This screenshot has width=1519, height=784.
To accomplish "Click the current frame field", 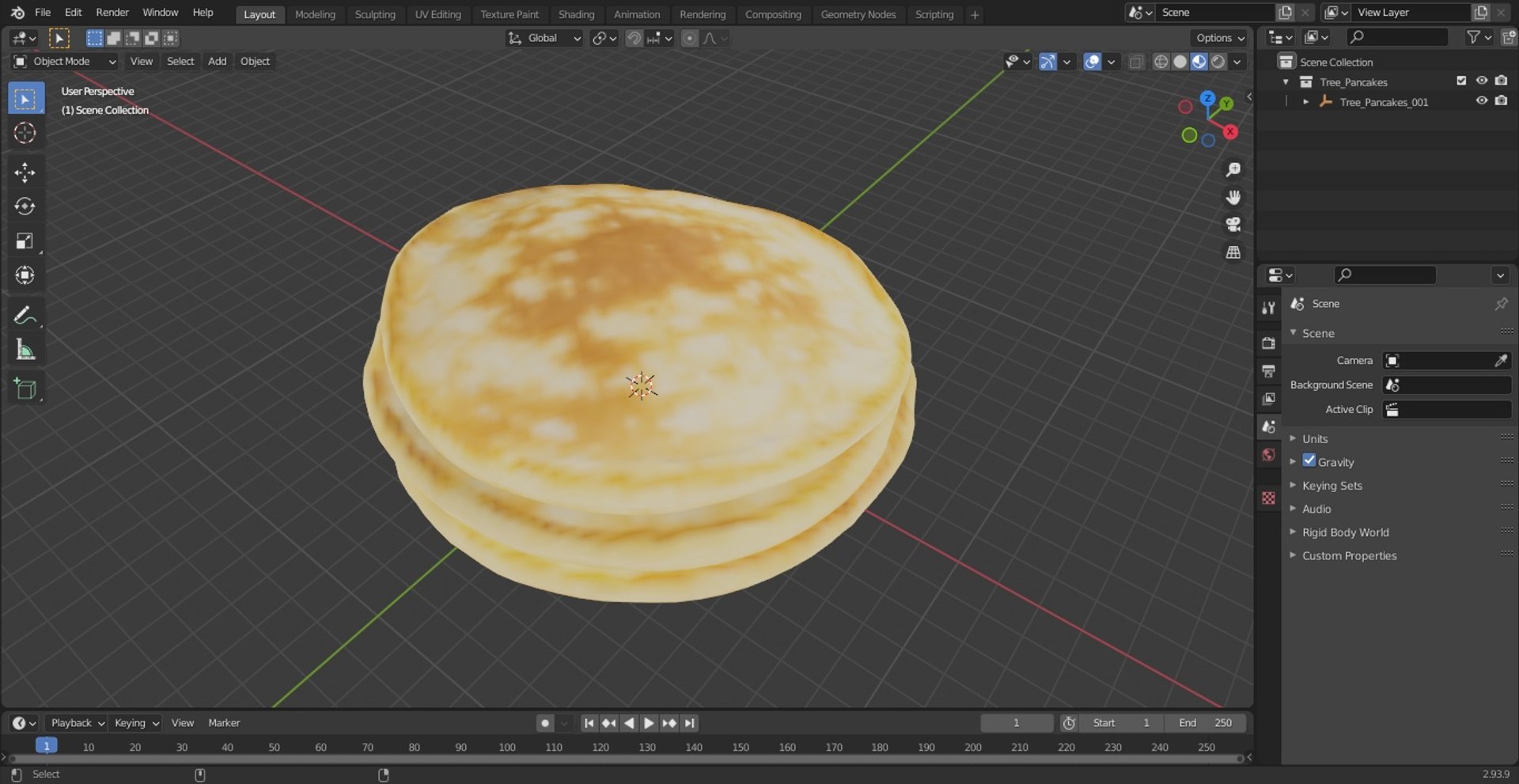I will 1017,723.
